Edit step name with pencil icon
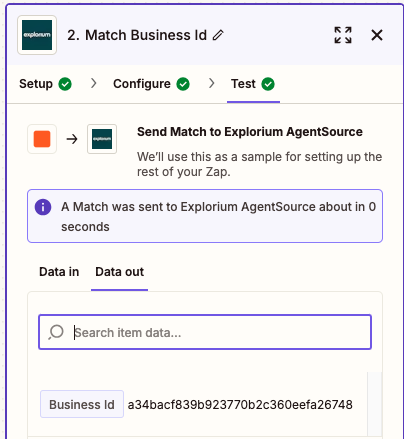Screen dimensions: 404x439 pyautogui.click(x=218, y=35)
